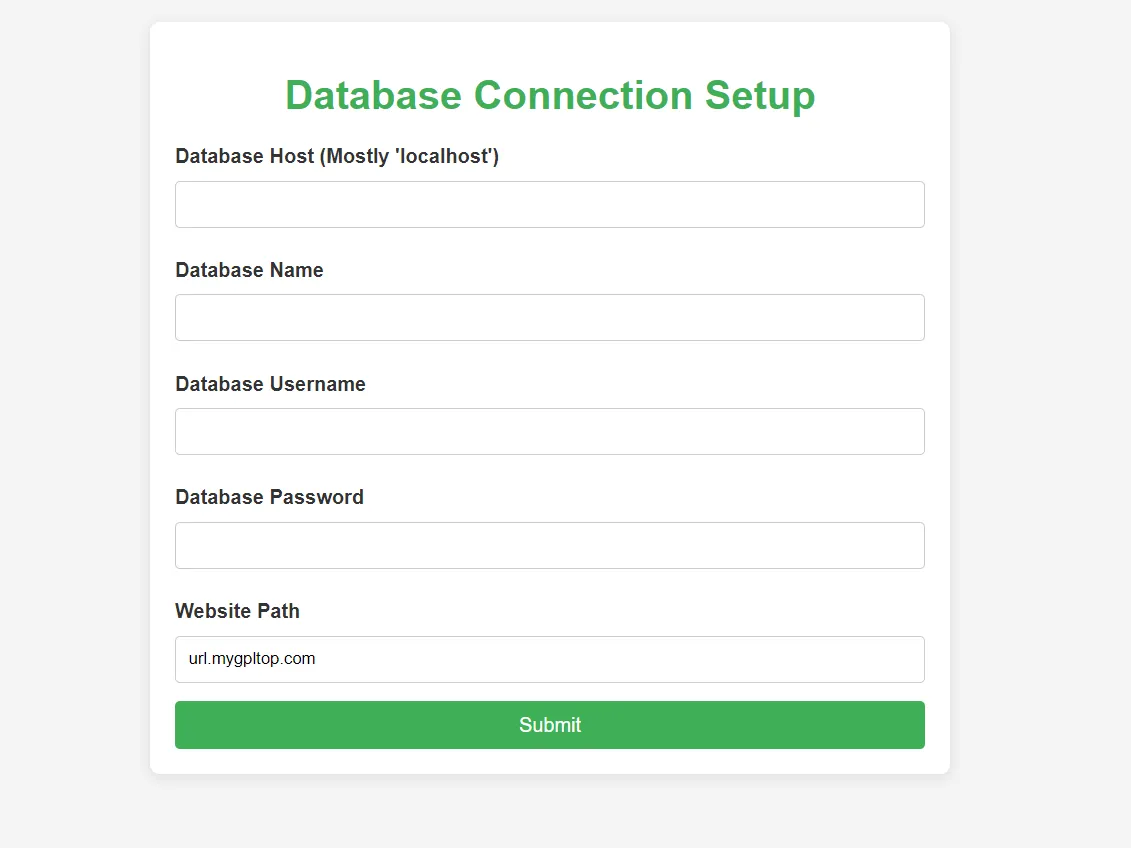Click the prefilled url.mygpltop.com text

click(x=252, y=659)
